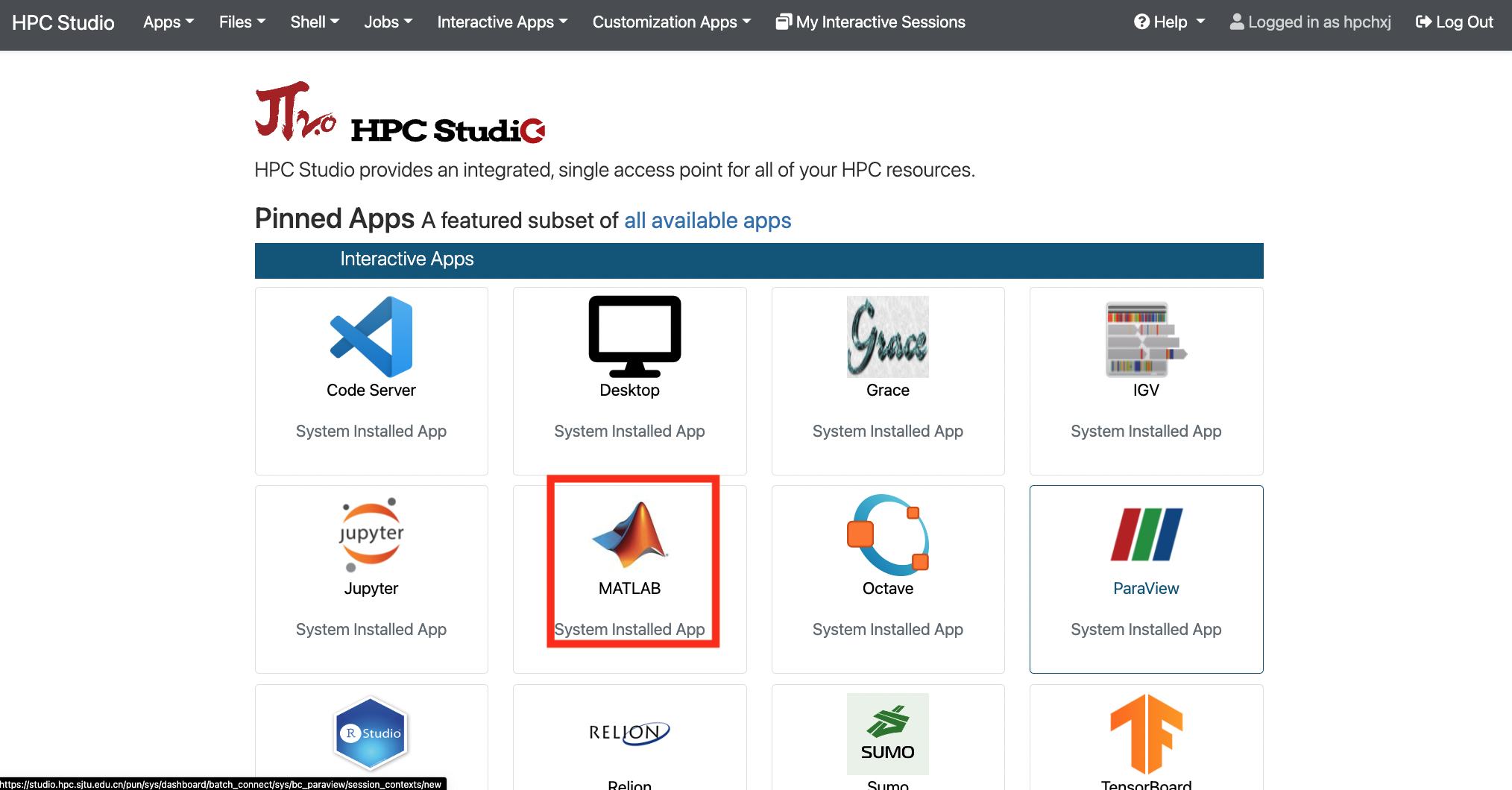Image resolution: width=1512 pixels, height=790 pixels.
Task: Open the Shell dropdown menu
Action: click(315, 22)
